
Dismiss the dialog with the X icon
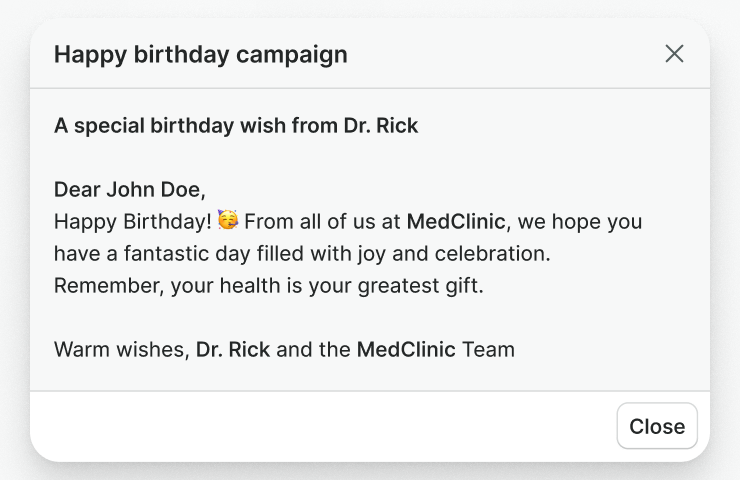[x=675, y=54]
